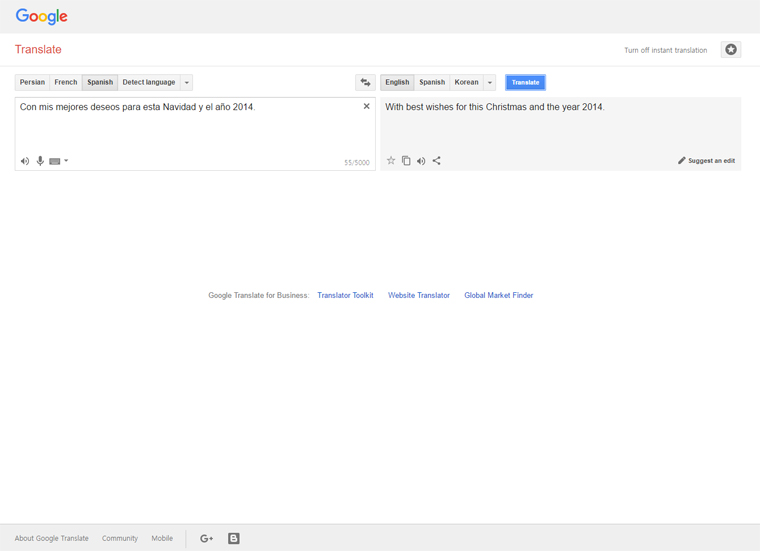Copy the translated text
Viewport: 760px width, 551px height.
coord(406,160)
